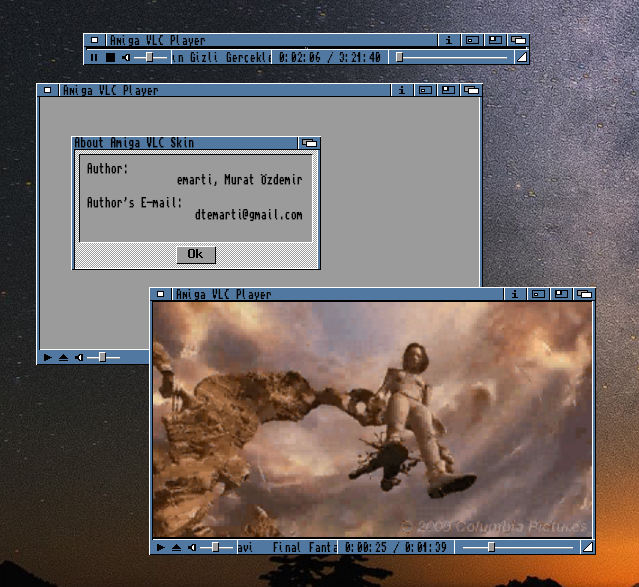This screenshot has width=639, height=587.
Task: Adjust volume slider in middle gray player
Action: coord(103,357)
